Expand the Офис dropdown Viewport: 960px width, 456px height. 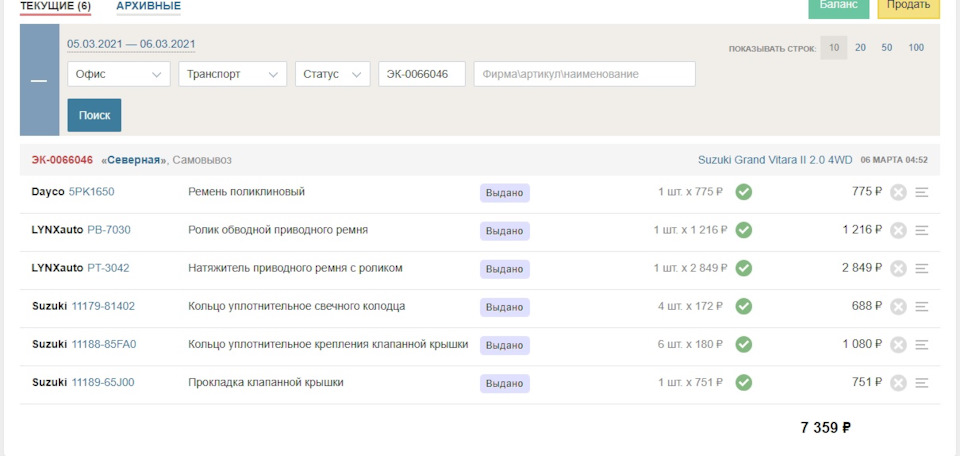119,74
